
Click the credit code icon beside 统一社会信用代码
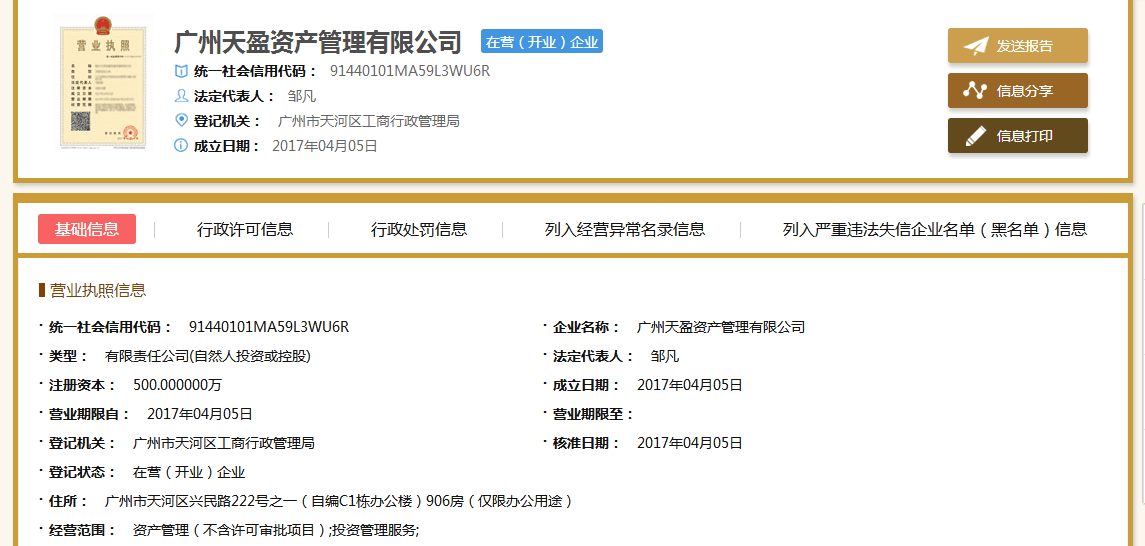click(x=181, y=72)
